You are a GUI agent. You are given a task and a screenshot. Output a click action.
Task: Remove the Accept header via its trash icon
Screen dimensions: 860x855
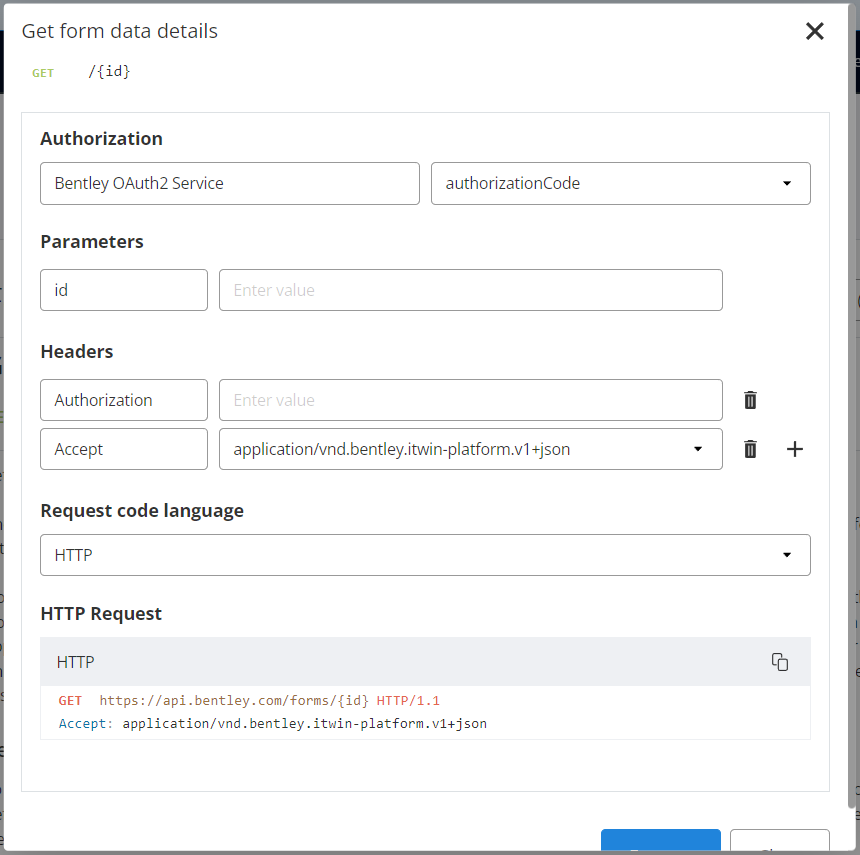tap(750, 449)
